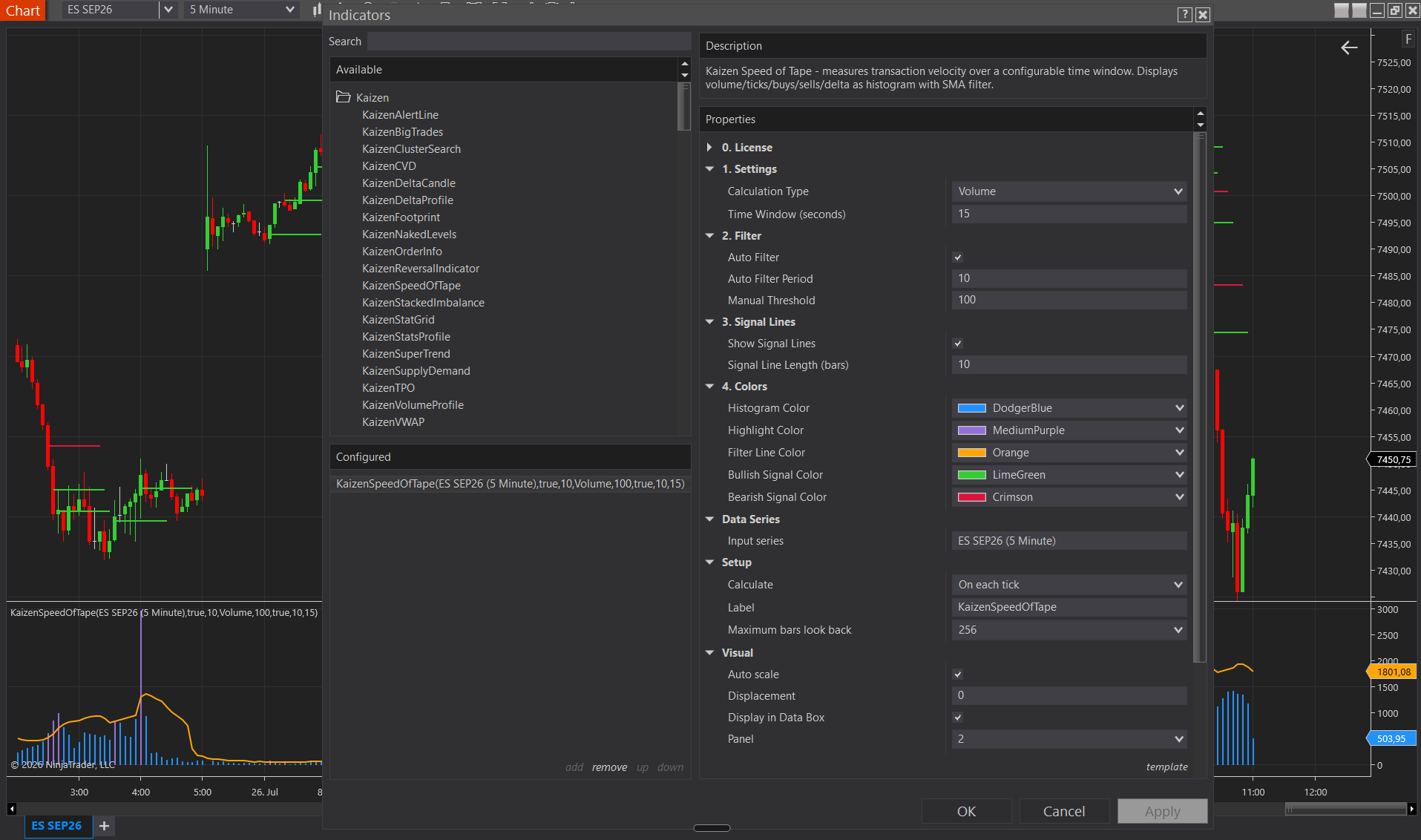Select KaizenSuperTrend indicator
Viewport: 1421px width, 840px height.
406,354
